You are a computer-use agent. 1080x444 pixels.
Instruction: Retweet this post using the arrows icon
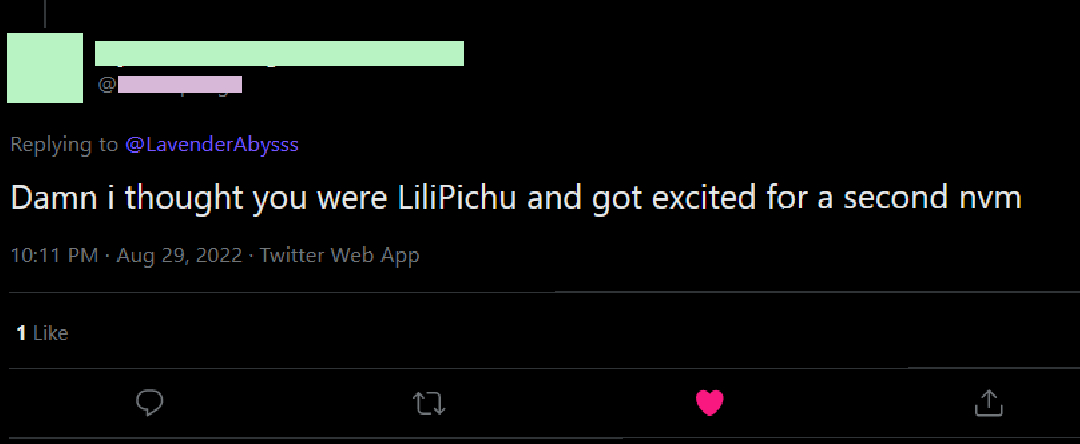429,403
